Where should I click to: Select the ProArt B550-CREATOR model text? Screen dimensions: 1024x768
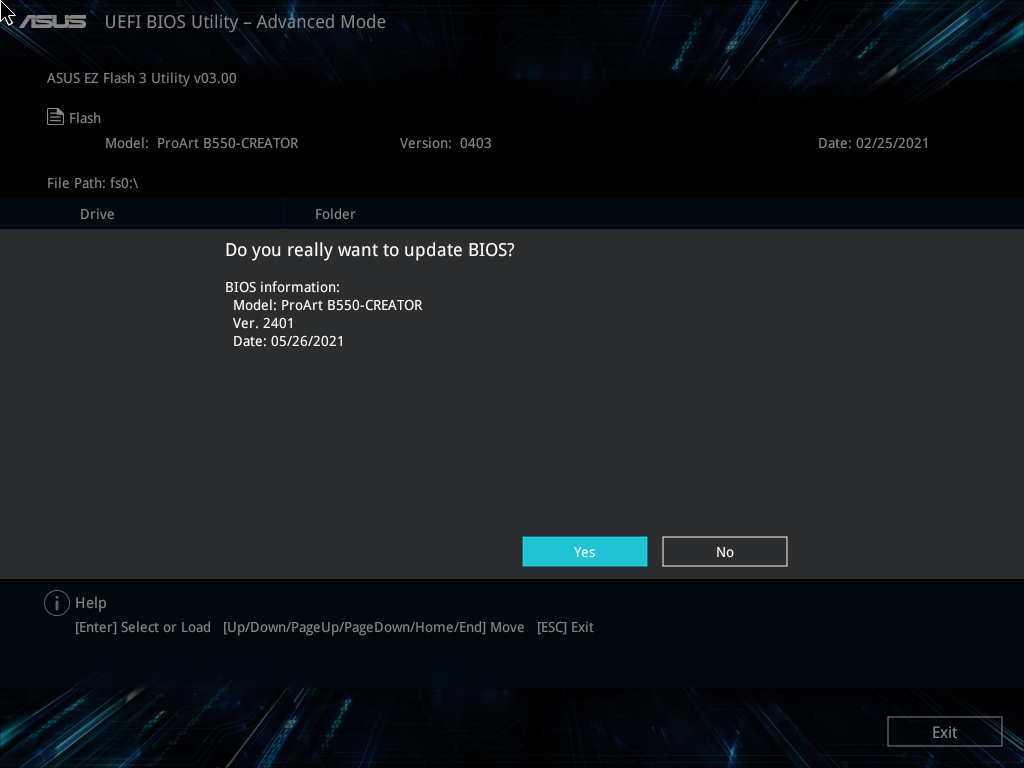[x=227, y=143]
